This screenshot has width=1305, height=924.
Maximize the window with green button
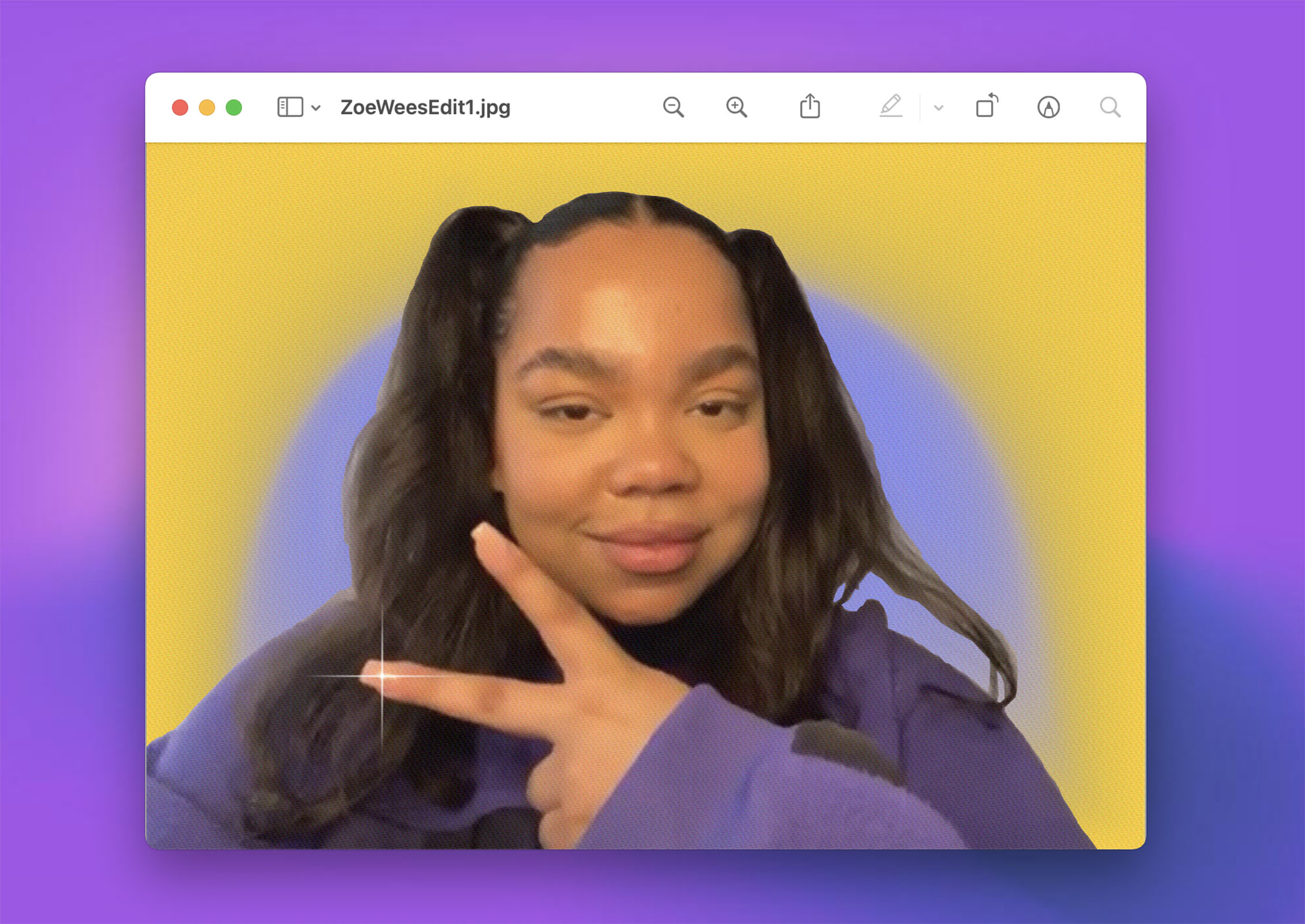[234, 108]
